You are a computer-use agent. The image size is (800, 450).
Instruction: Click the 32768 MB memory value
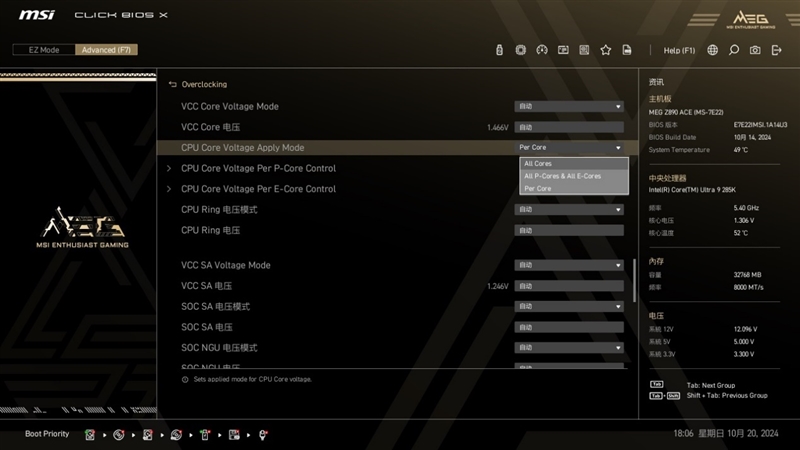747,274
